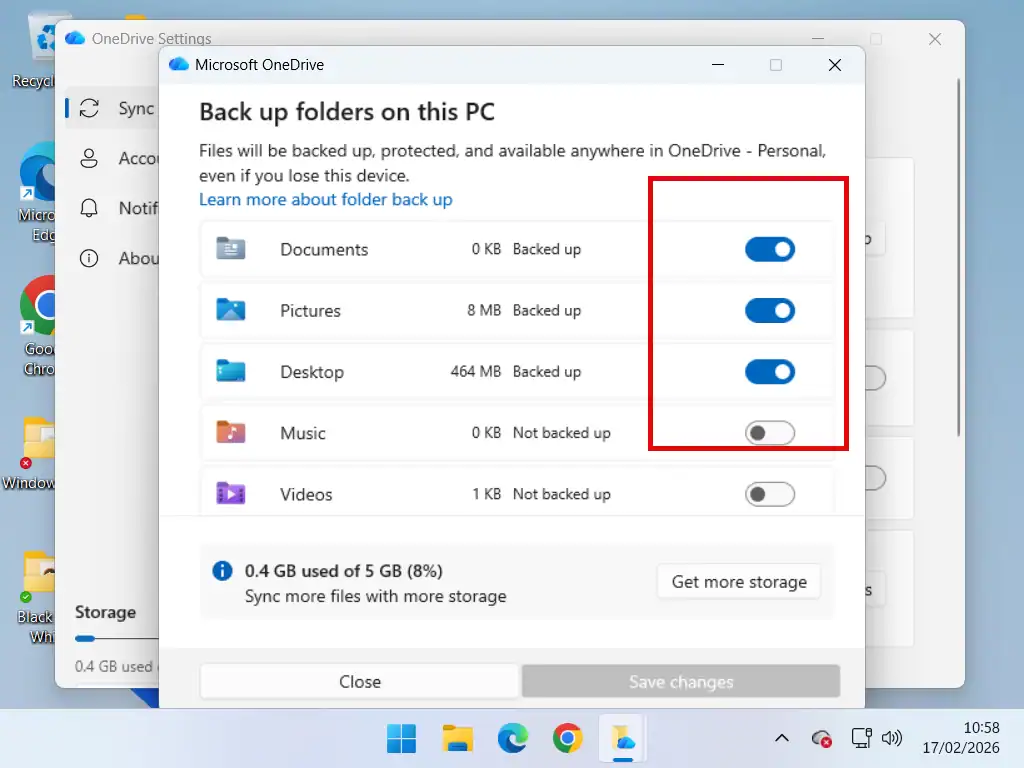Turn on backup for the Videos folder
Viewport: 1024px width, 768px height.
point(770,493)
